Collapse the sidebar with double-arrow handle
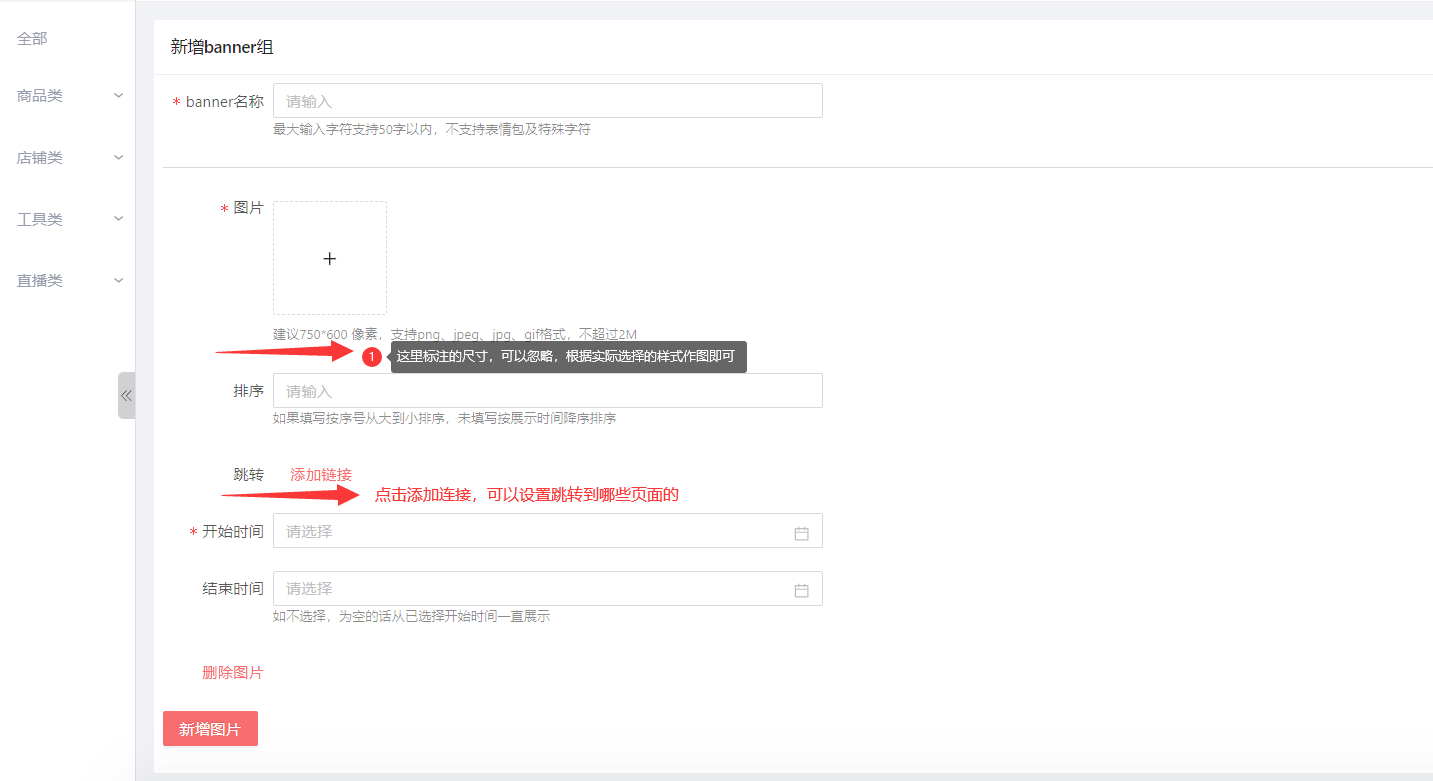1433x781 pixels. point(126,395)
